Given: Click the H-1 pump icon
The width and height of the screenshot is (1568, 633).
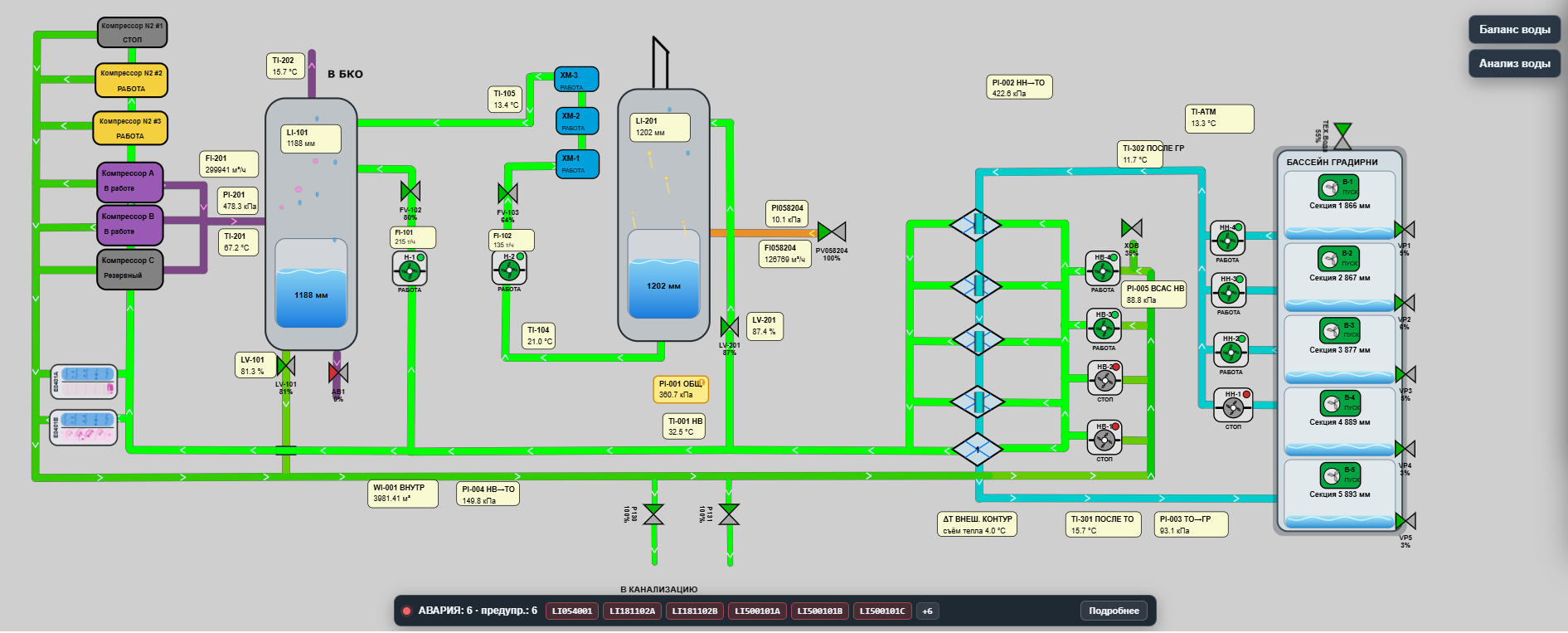Looking at the screenshot, I should point(410,269).
